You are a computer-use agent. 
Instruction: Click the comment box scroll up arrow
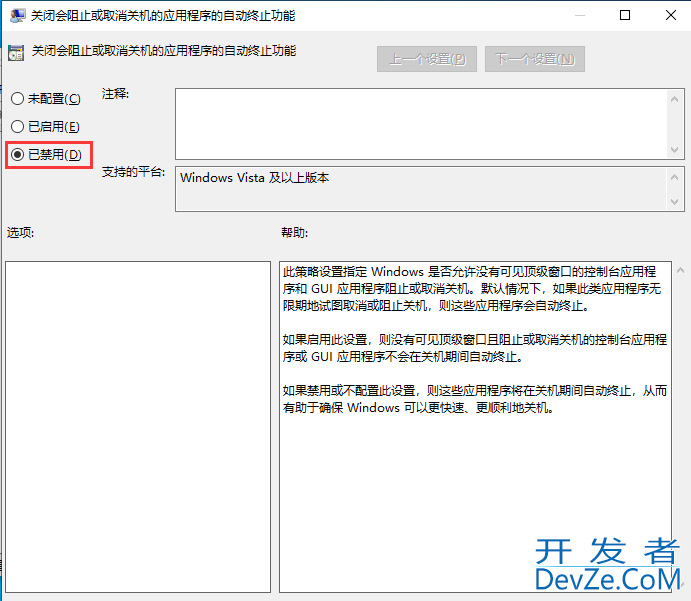(674, 99)
